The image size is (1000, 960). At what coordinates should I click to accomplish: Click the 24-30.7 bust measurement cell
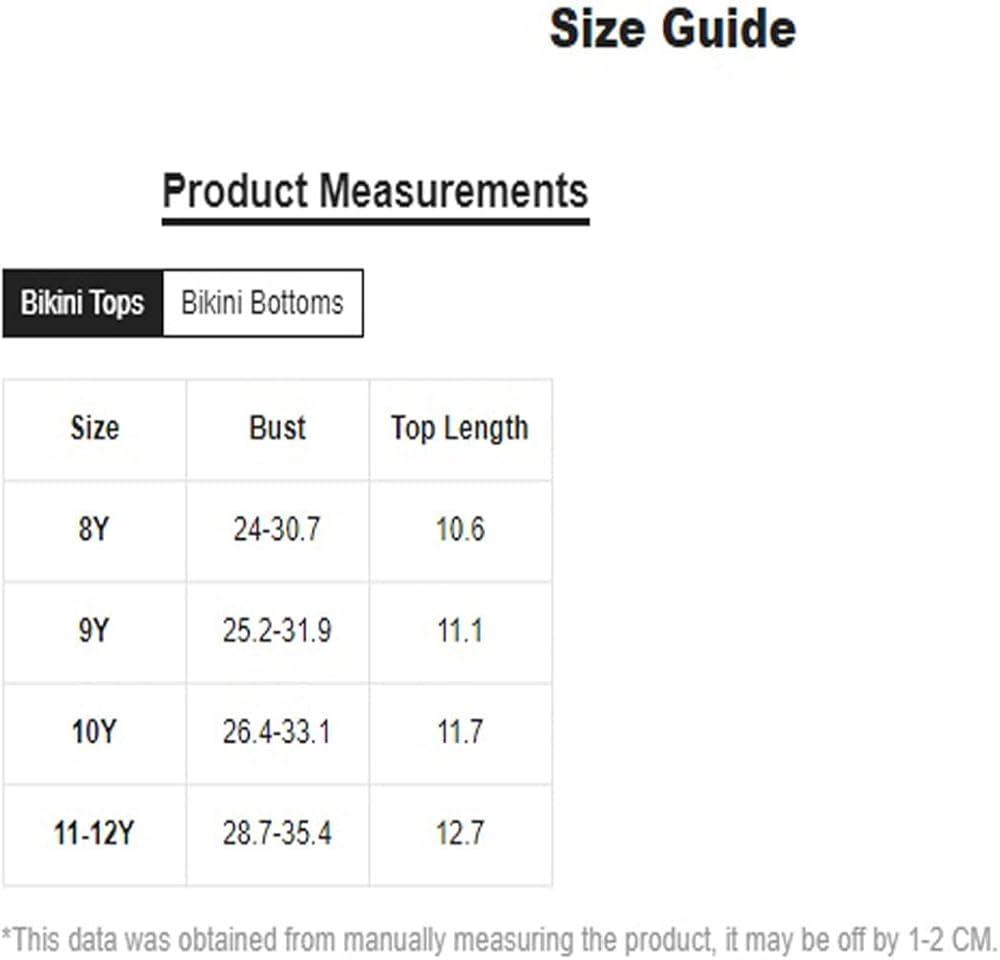point(277,530)
